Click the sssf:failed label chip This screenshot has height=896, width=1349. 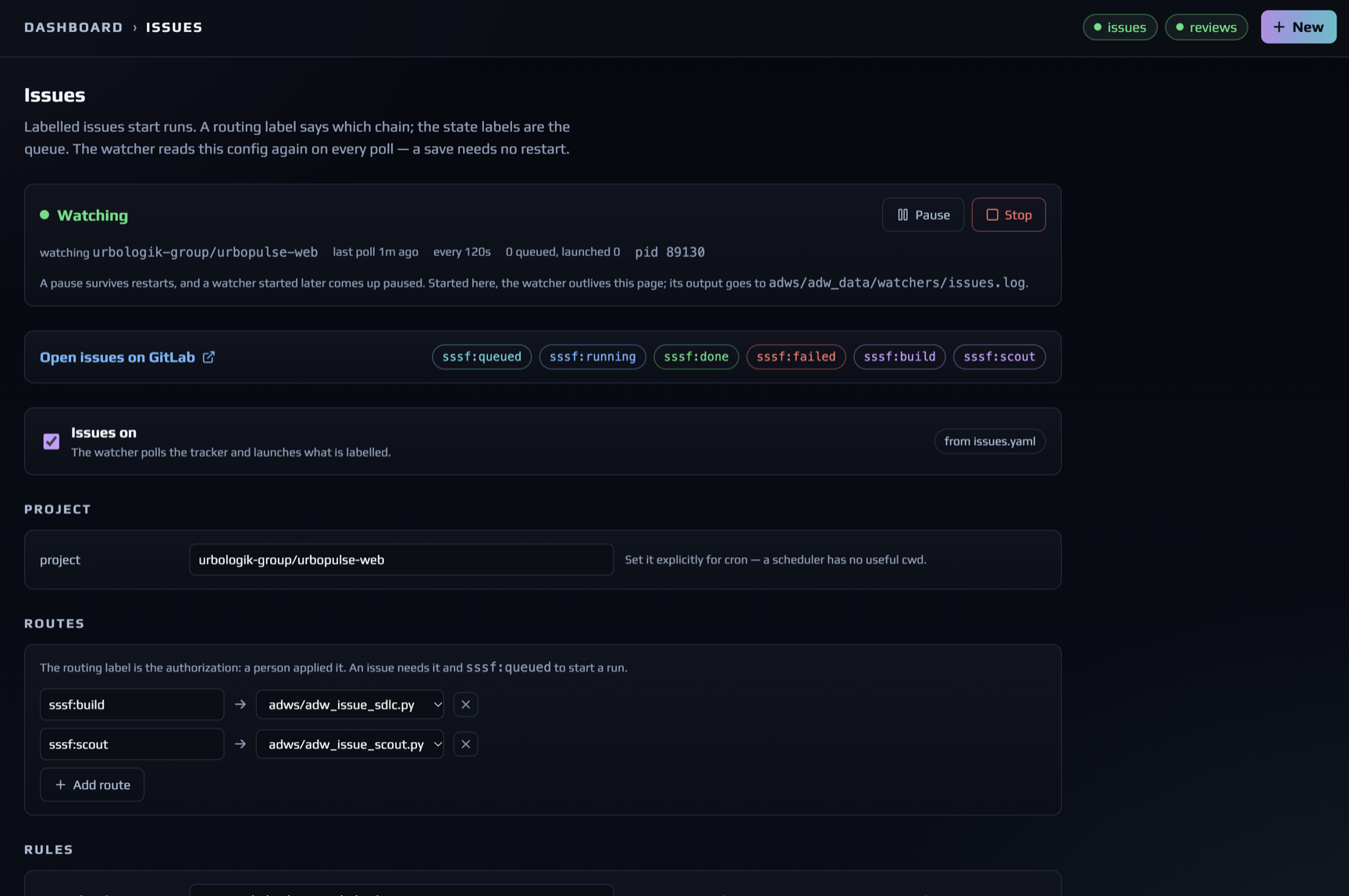796,357
